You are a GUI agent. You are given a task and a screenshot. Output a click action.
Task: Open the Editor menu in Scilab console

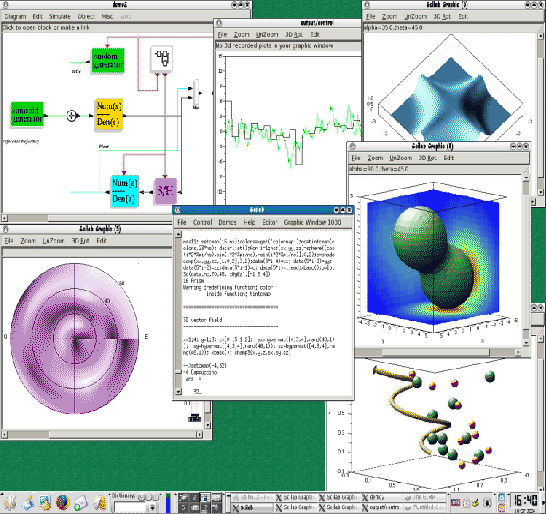pyautogui.click(x=270, y=222)
